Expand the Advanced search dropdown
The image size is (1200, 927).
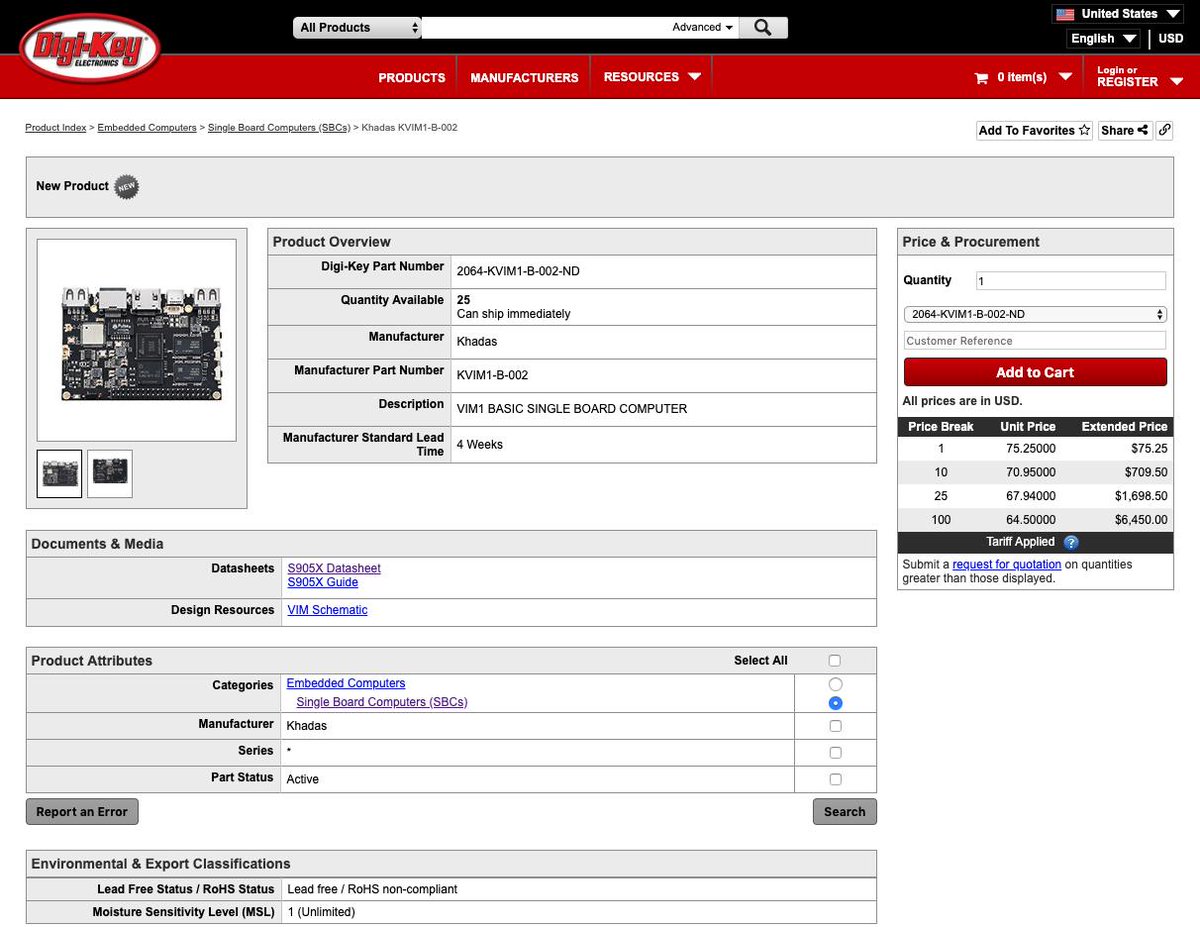[703, 28]
